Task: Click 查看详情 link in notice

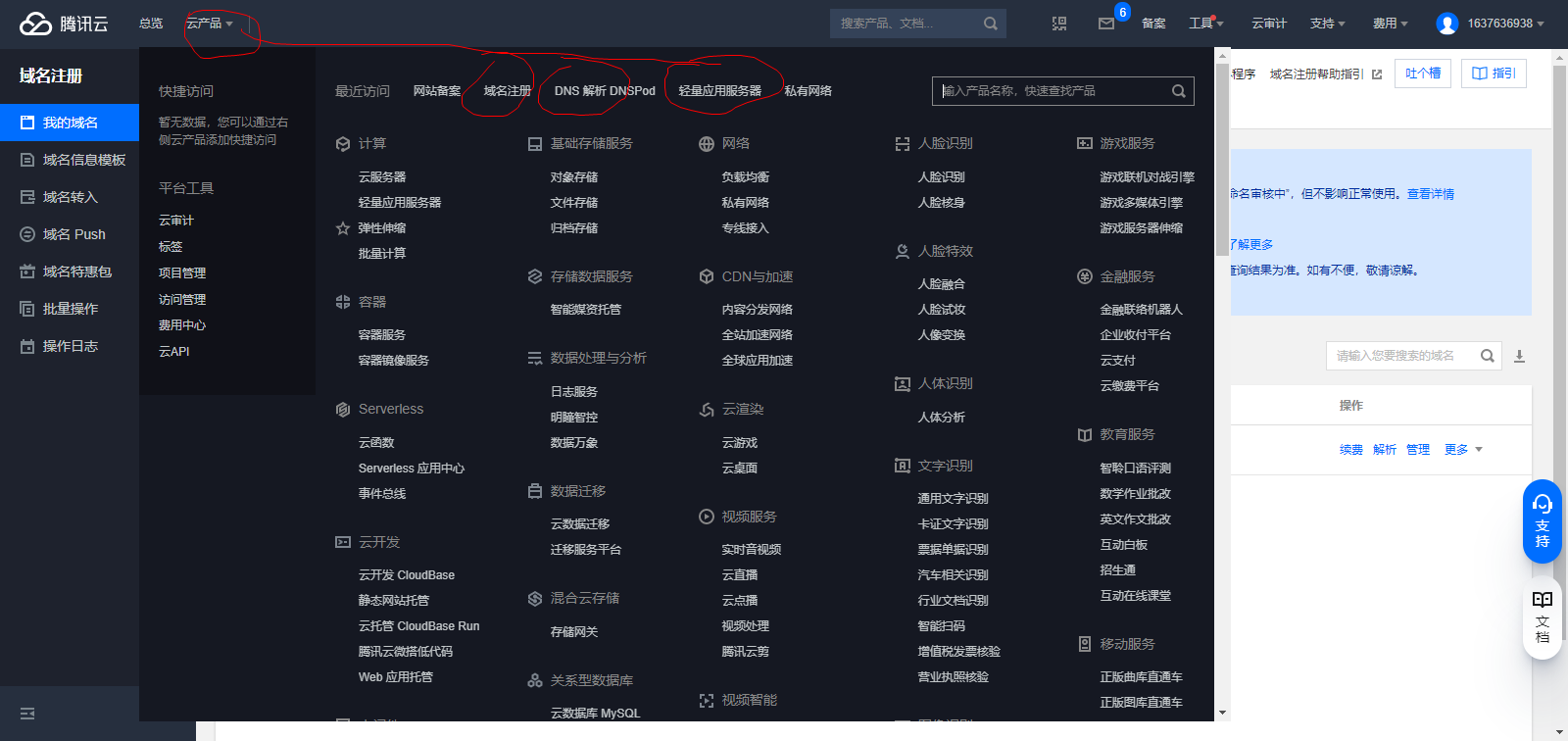Action: [1431, 194]
